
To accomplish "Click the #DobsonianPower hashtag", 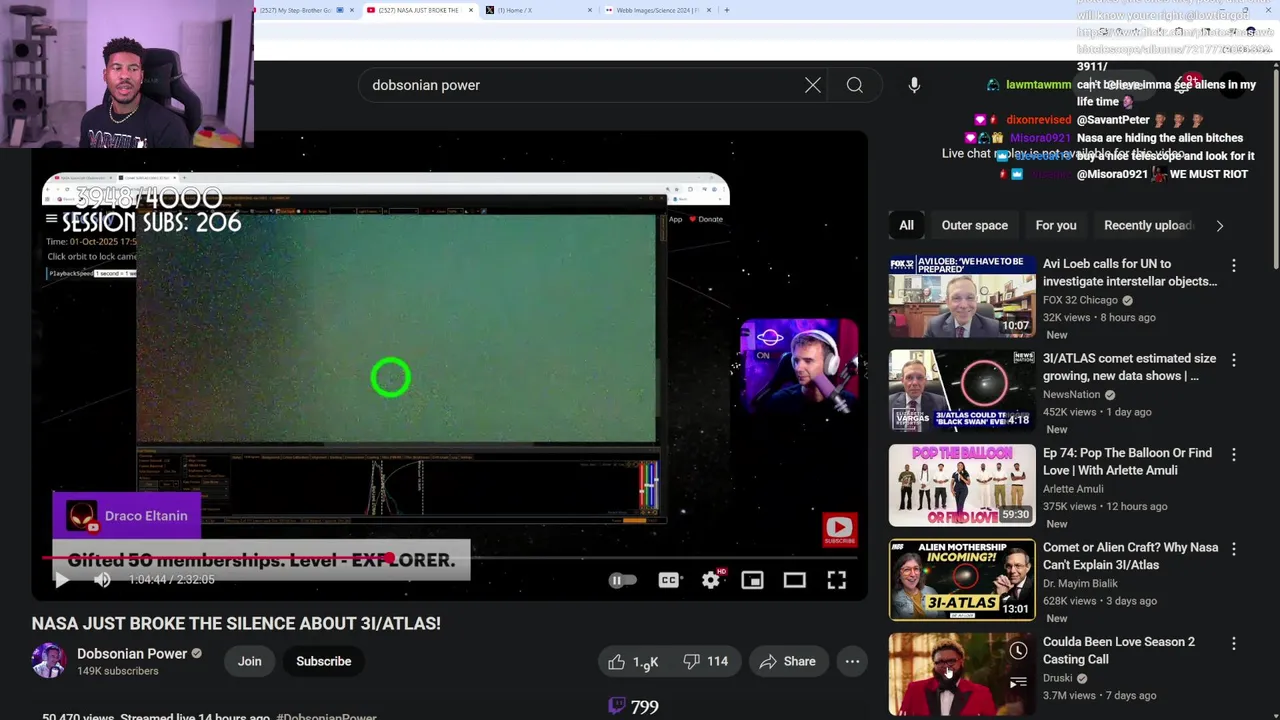I will point(326,716).
